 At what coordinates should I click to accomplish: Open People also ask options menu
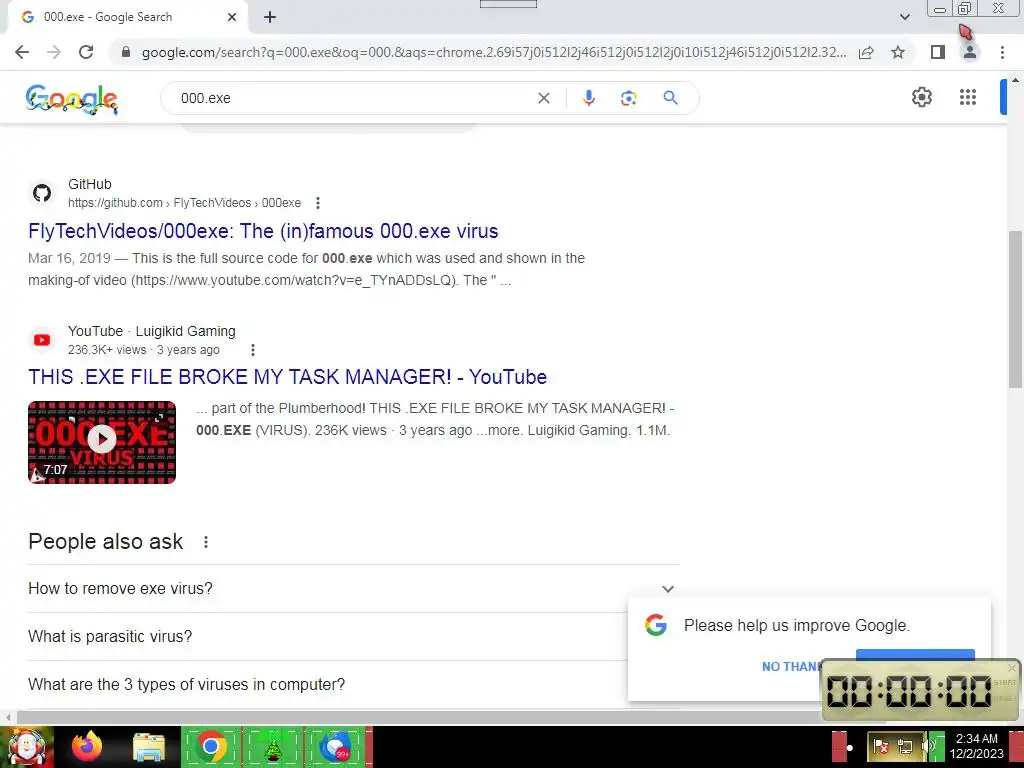click(x=206, y=542)
